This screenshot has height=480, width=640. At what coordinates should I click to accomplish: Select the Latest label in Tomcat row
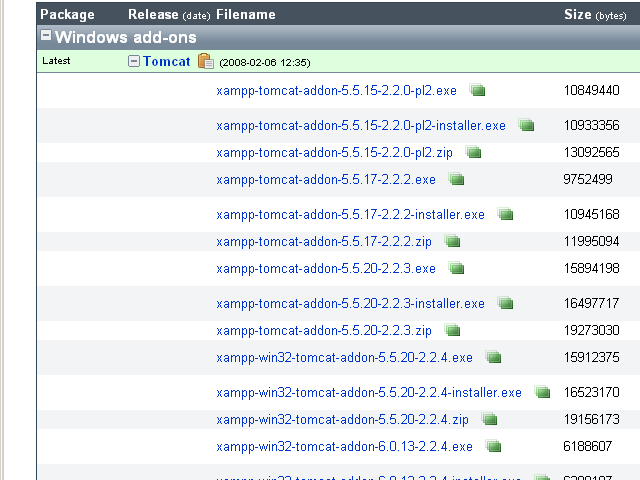click(56, 61)
